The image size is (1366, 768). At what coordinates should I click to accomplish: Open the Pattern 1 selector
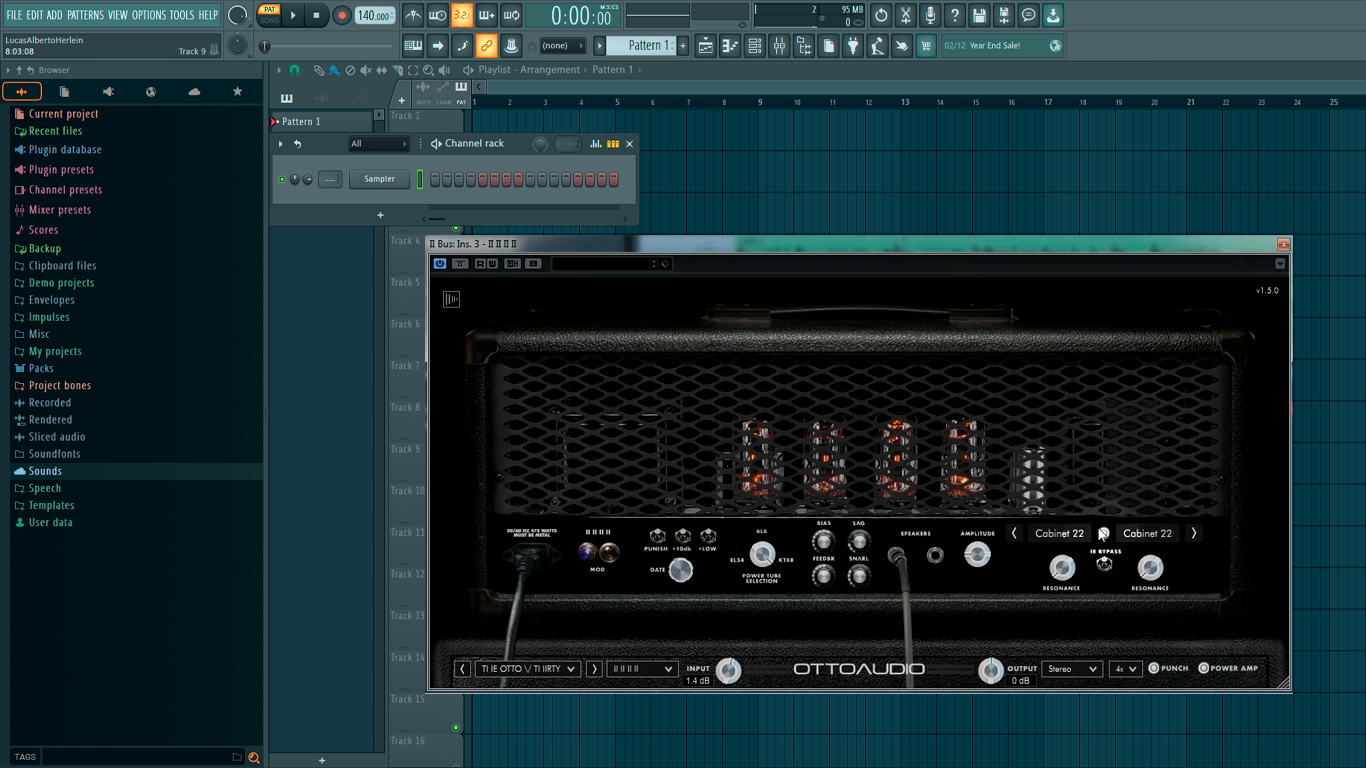pos(649,45)
